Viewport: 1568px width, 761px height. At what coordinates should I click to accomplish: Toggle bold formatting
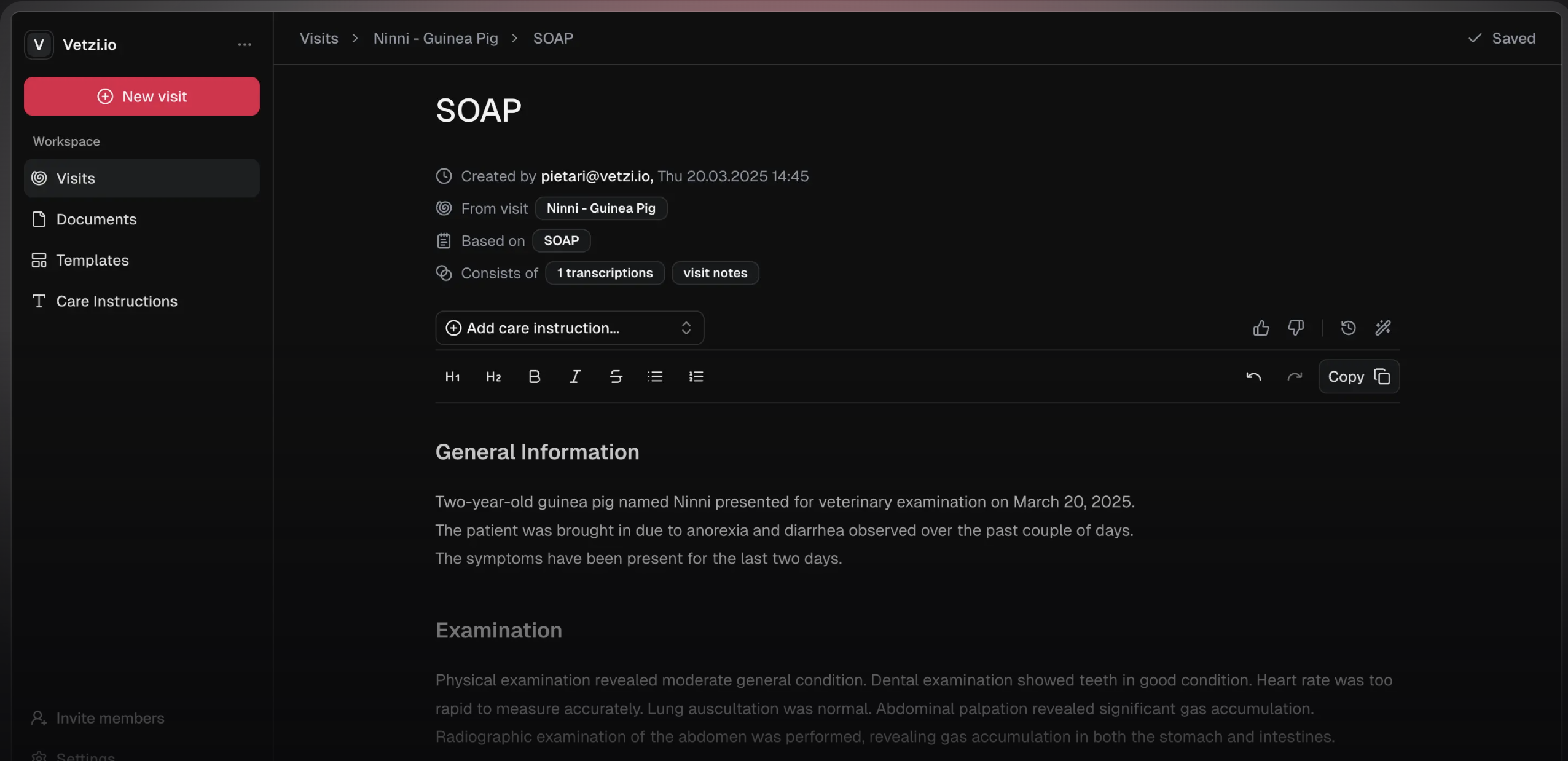tap(534, 376)
